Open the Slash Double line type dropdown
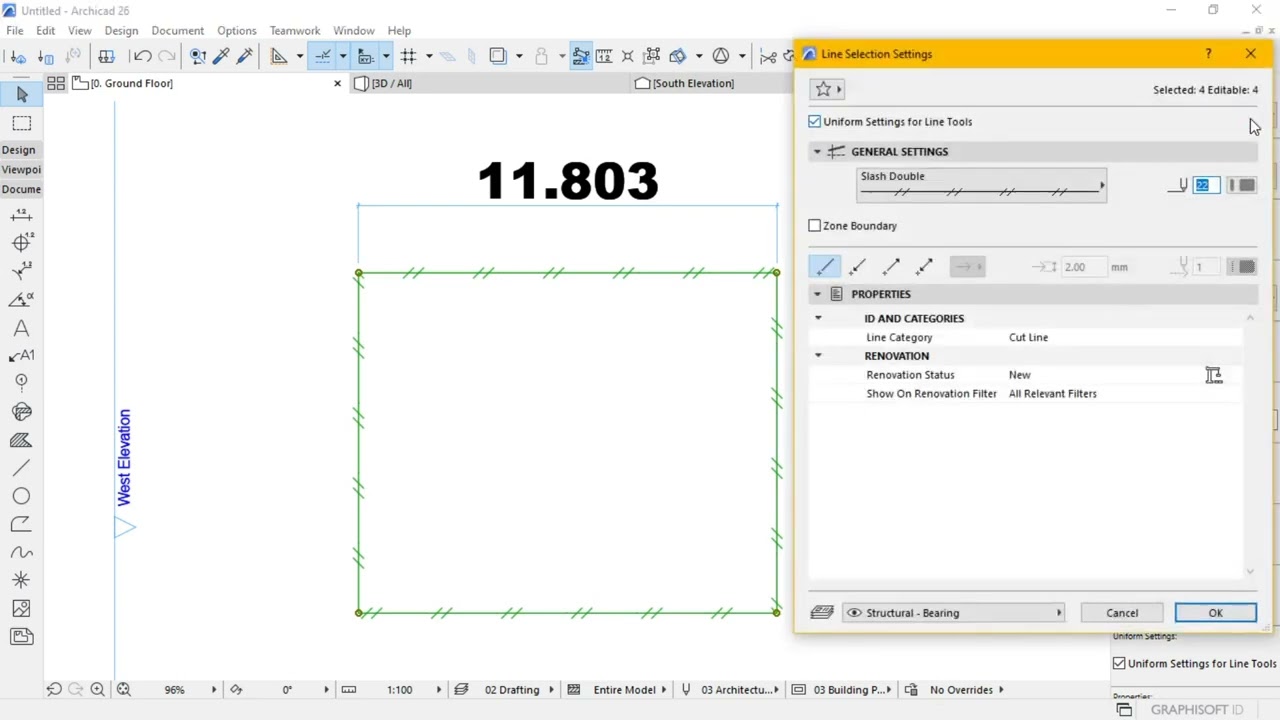The height and width of the screenshot is (720, 1280). point(982,185)
